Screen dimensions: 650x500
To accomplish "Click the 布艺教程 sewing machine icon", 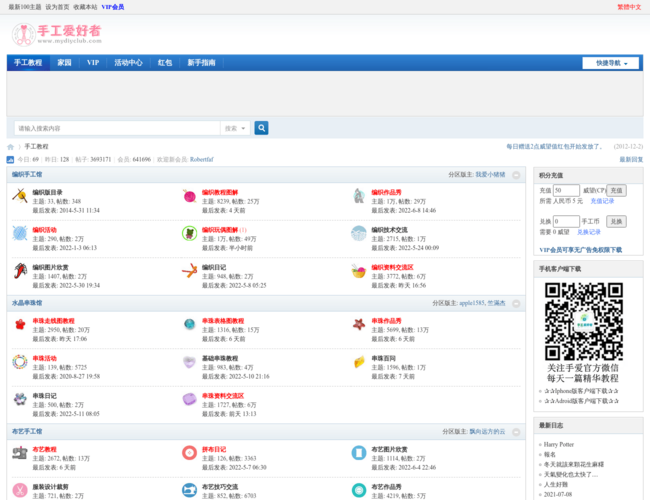I will 19,453.
